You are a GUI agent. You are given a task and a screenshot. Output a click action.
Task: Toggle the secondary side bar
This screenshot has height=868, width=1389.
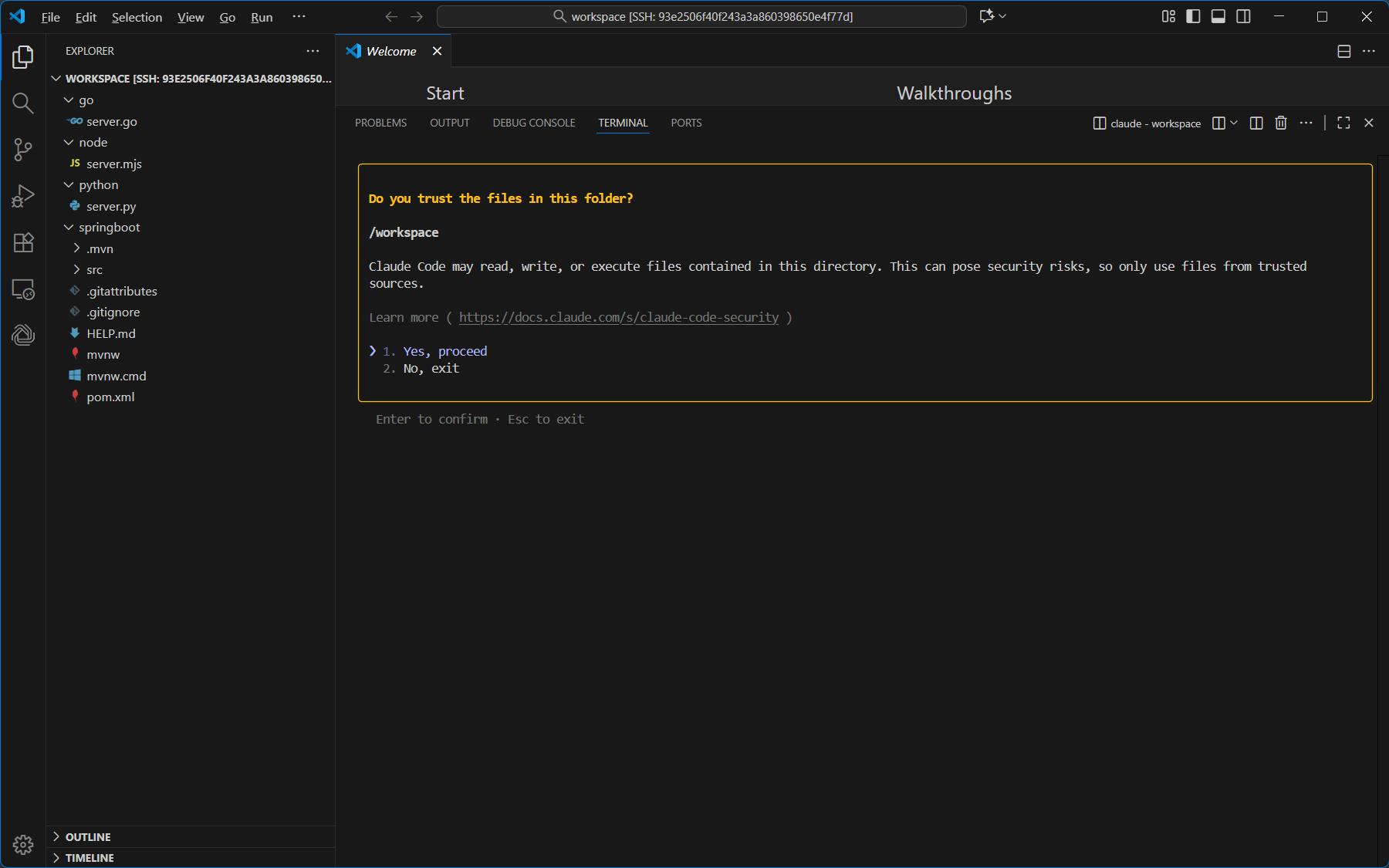[1243, 17]
